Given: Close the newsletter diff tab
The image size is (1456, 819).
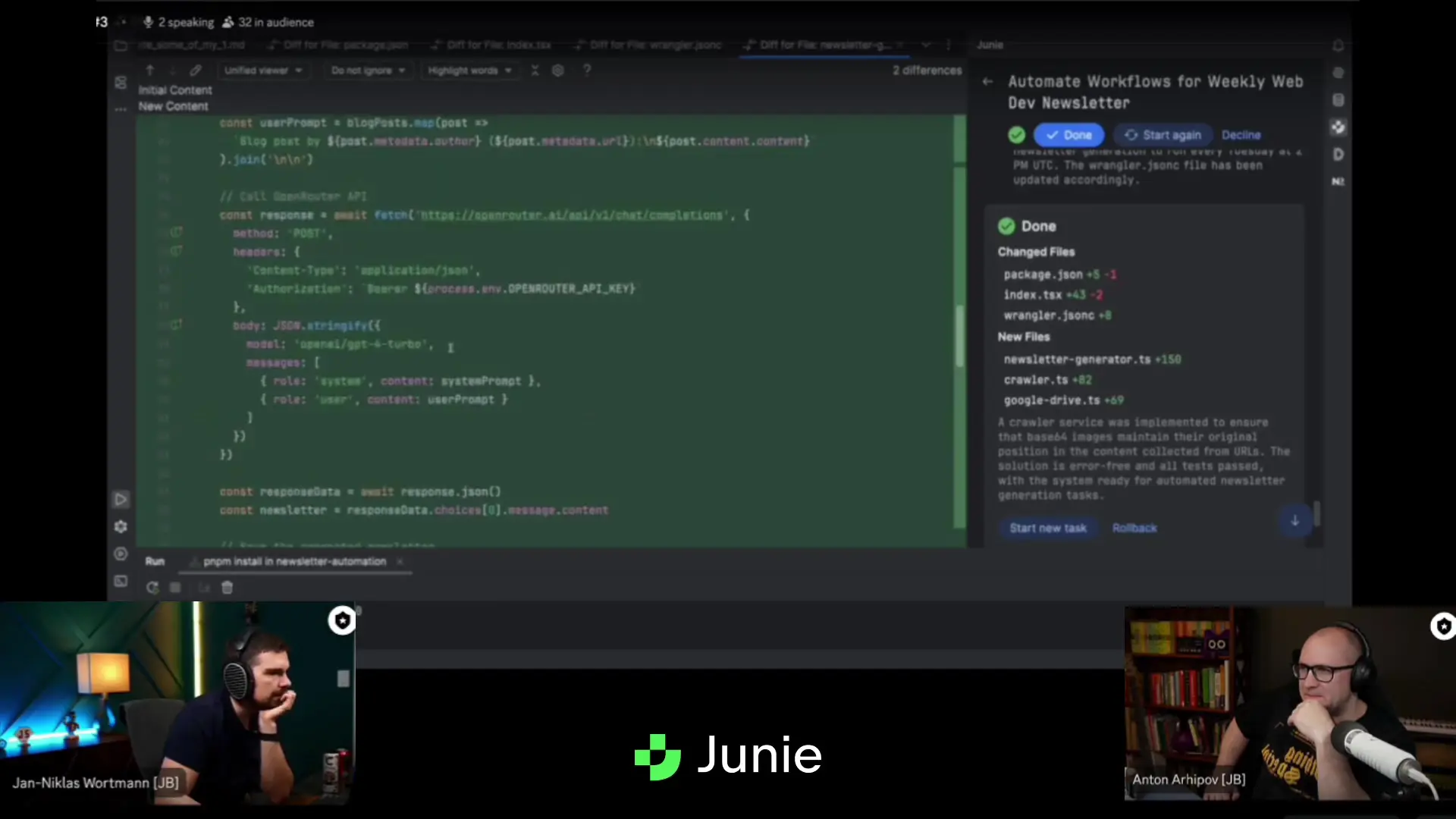Looking at the screenshot, I should coord(900,45).
